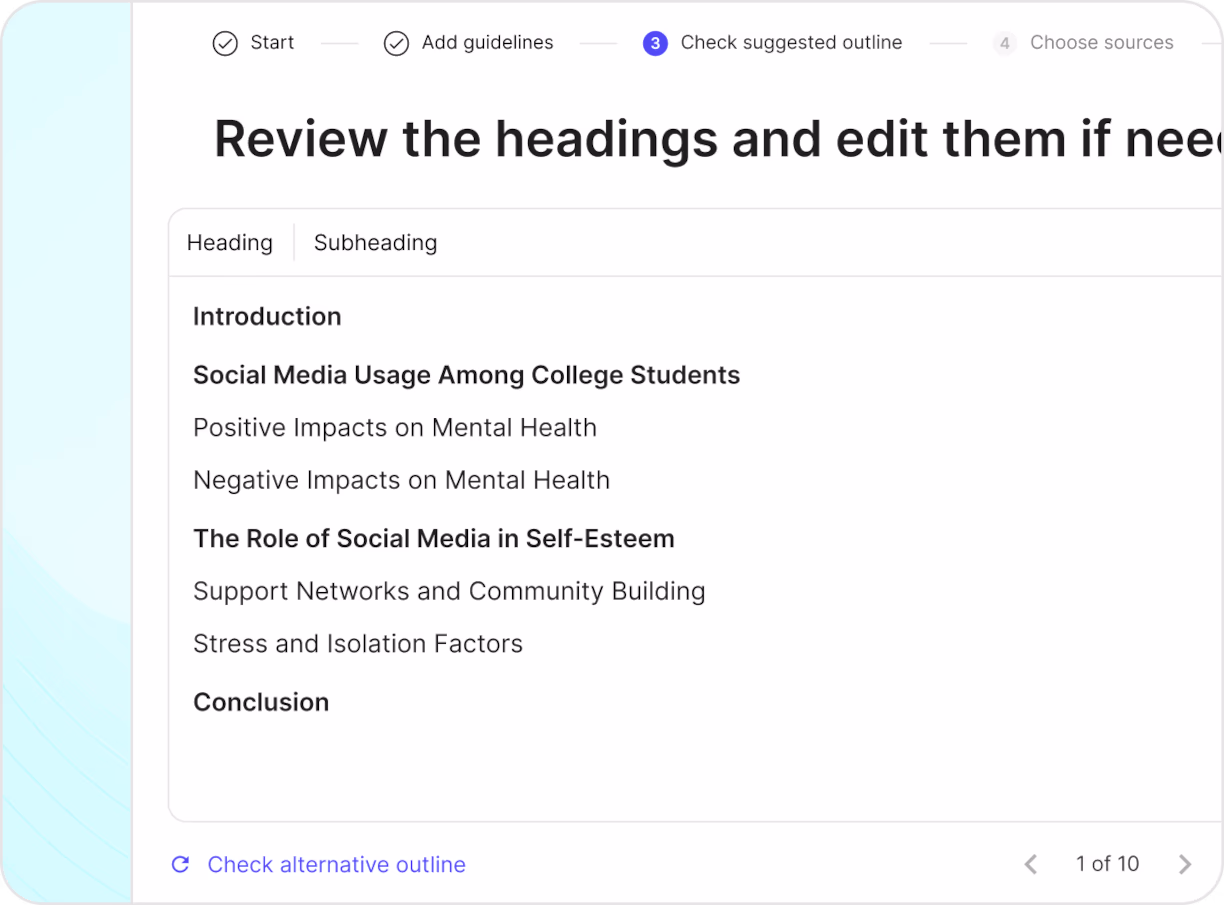Edit Negative Impacts on Mental Health subheading
This screenshot has height=905, width=1224.
coord(401,480)
